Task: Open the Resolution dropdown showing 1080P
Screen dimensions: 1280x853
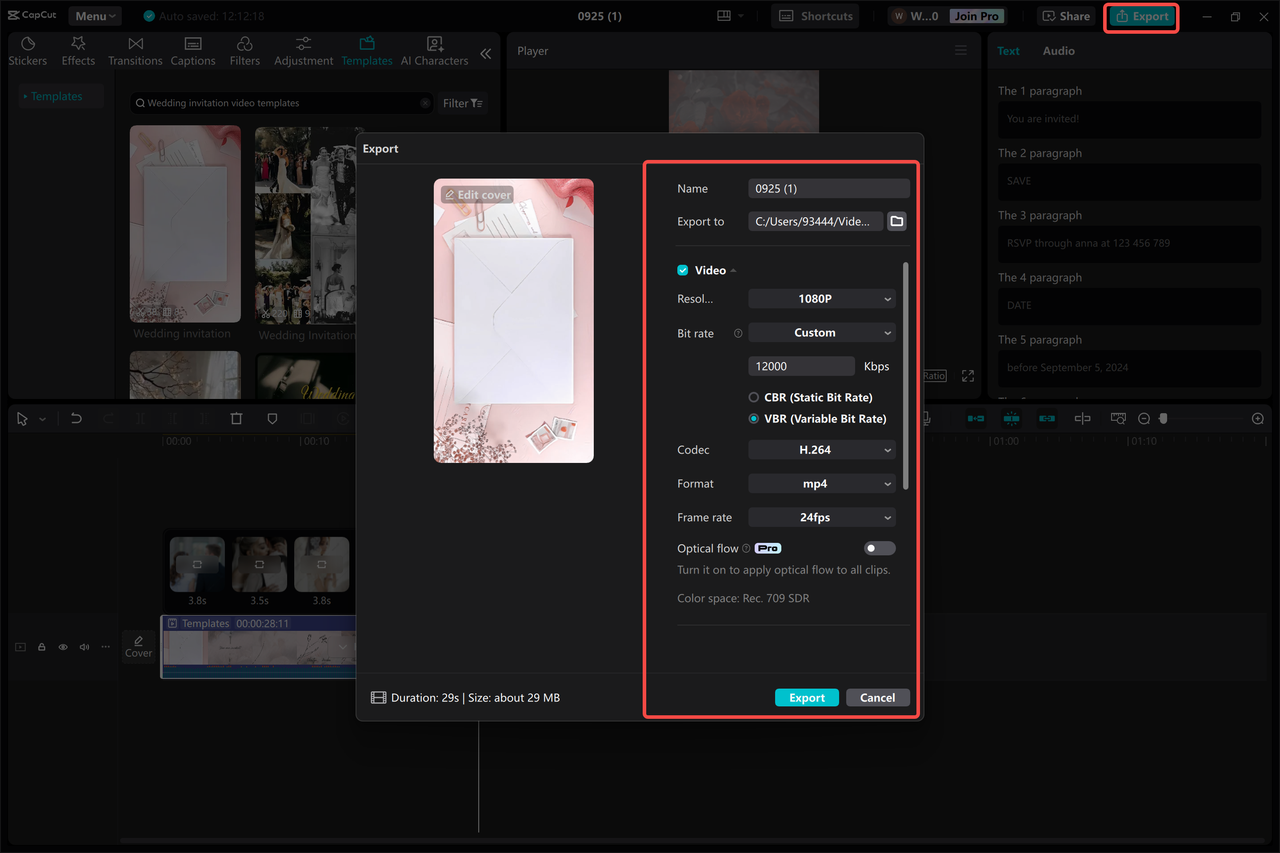Action: tap(821, 298)
